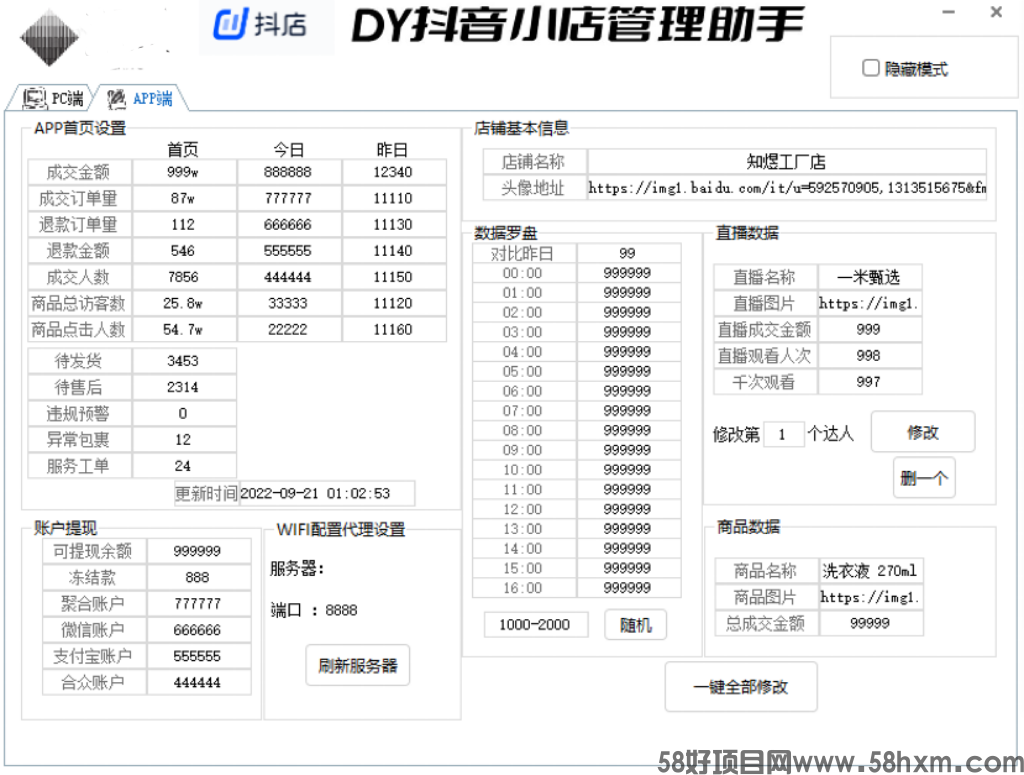Edit the 00:00 data value
This screenshot has height=775, width=1024.
(628, 273)
